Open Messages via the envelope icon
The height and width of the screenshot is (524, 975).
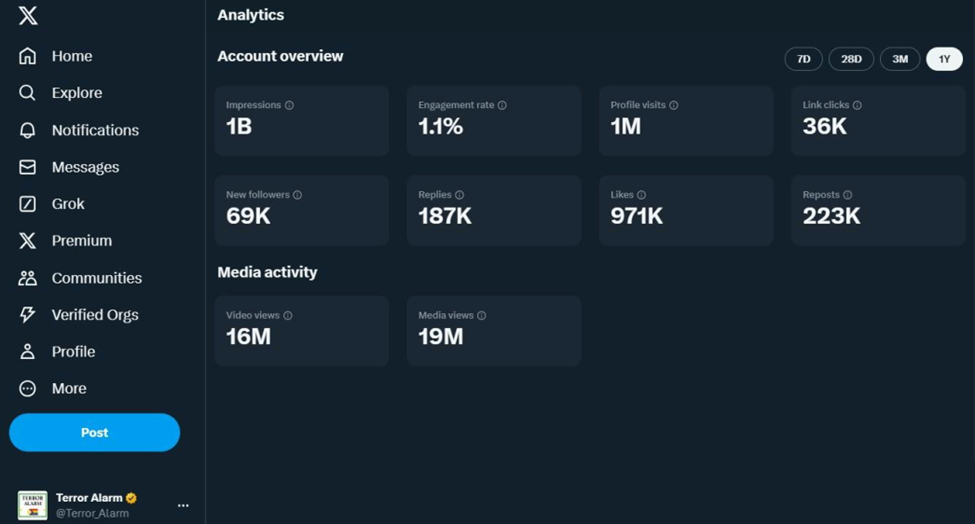click(28, 167)
